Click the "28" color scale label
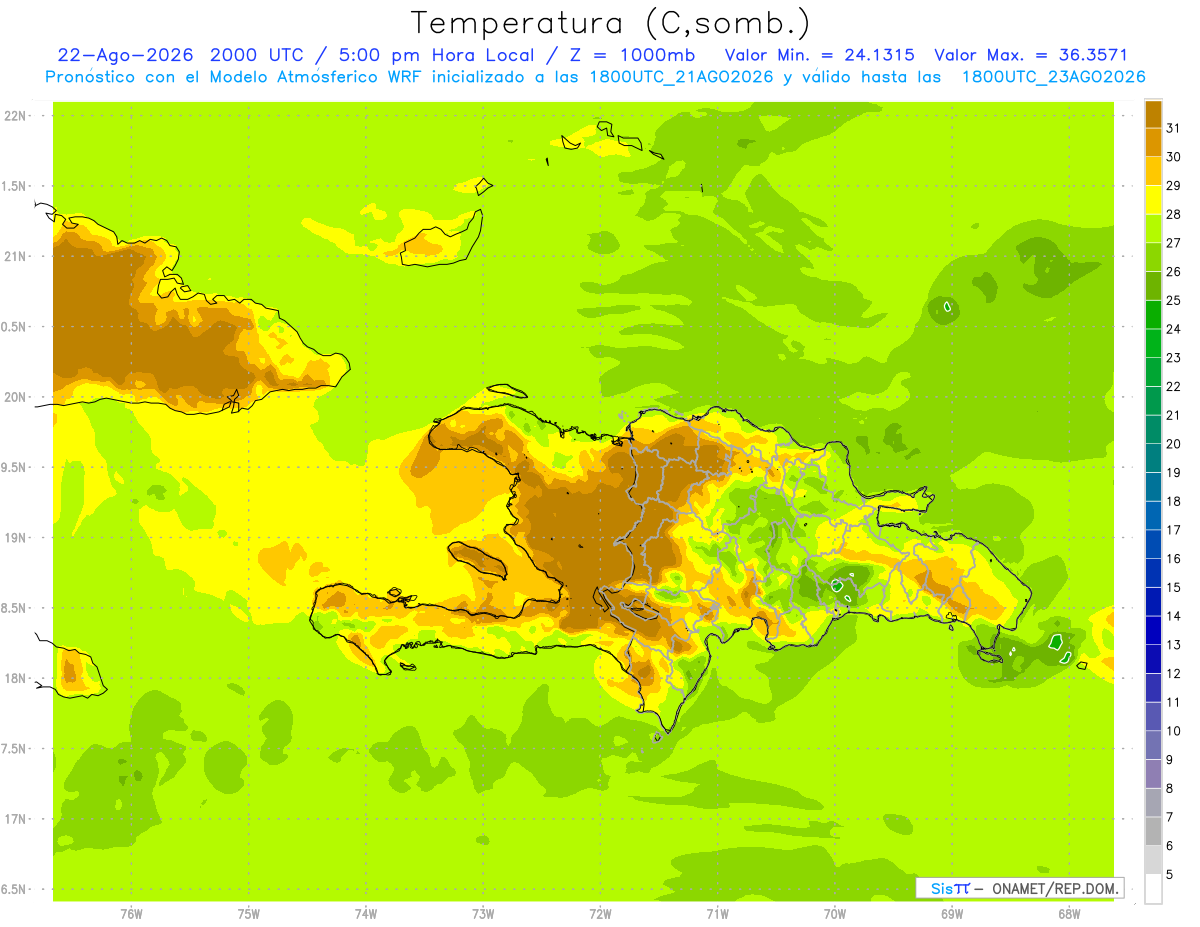 pyautogui.click(x=1174, y=214)
